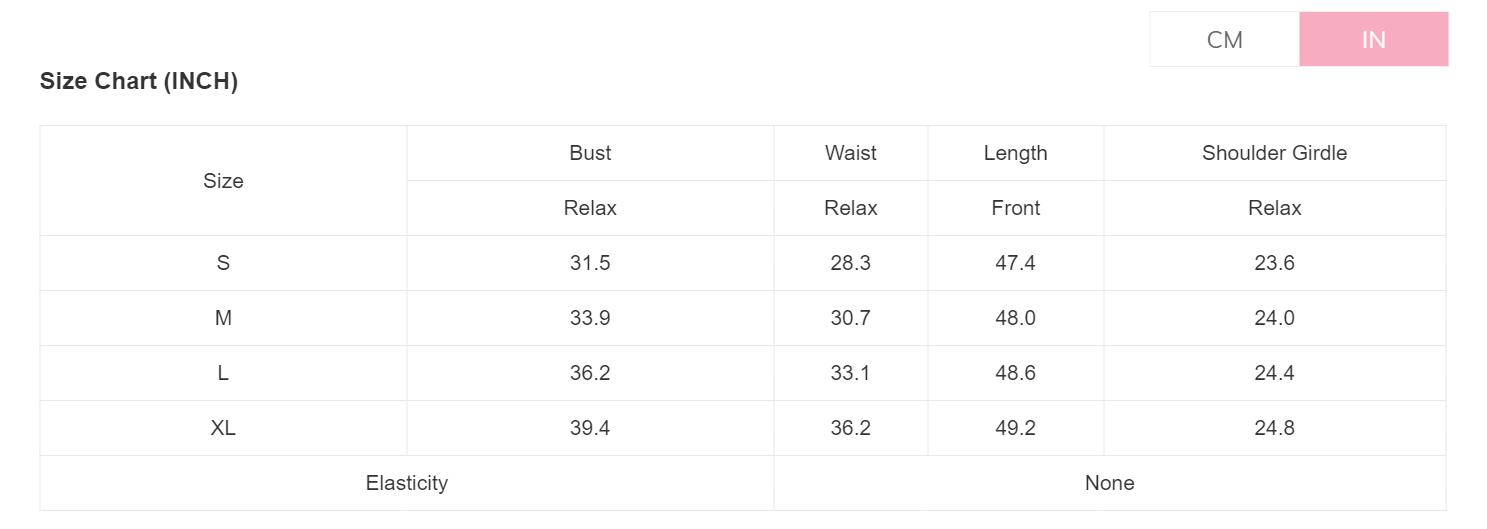Select the IN unit toggle

[x=1373, y=40]
